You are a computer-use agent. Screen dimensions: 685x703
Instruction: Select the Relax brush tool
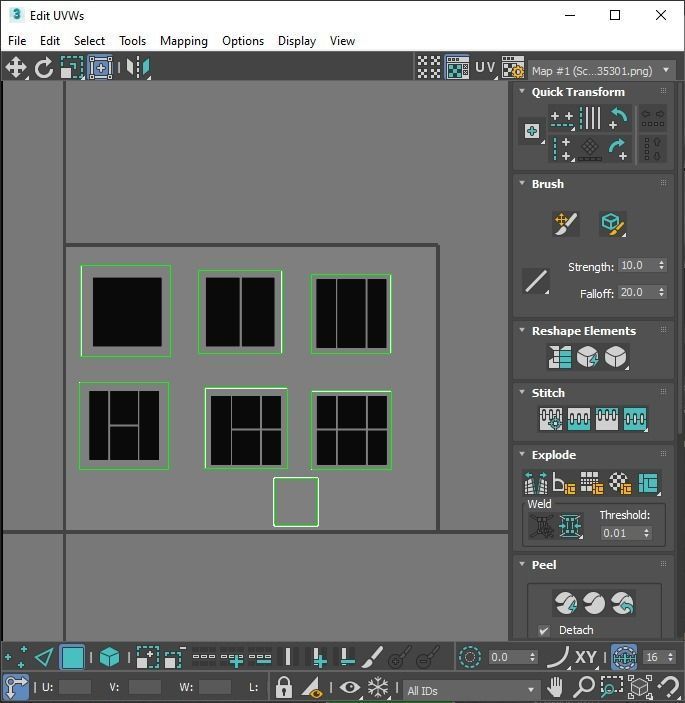[x=613, y=223]
